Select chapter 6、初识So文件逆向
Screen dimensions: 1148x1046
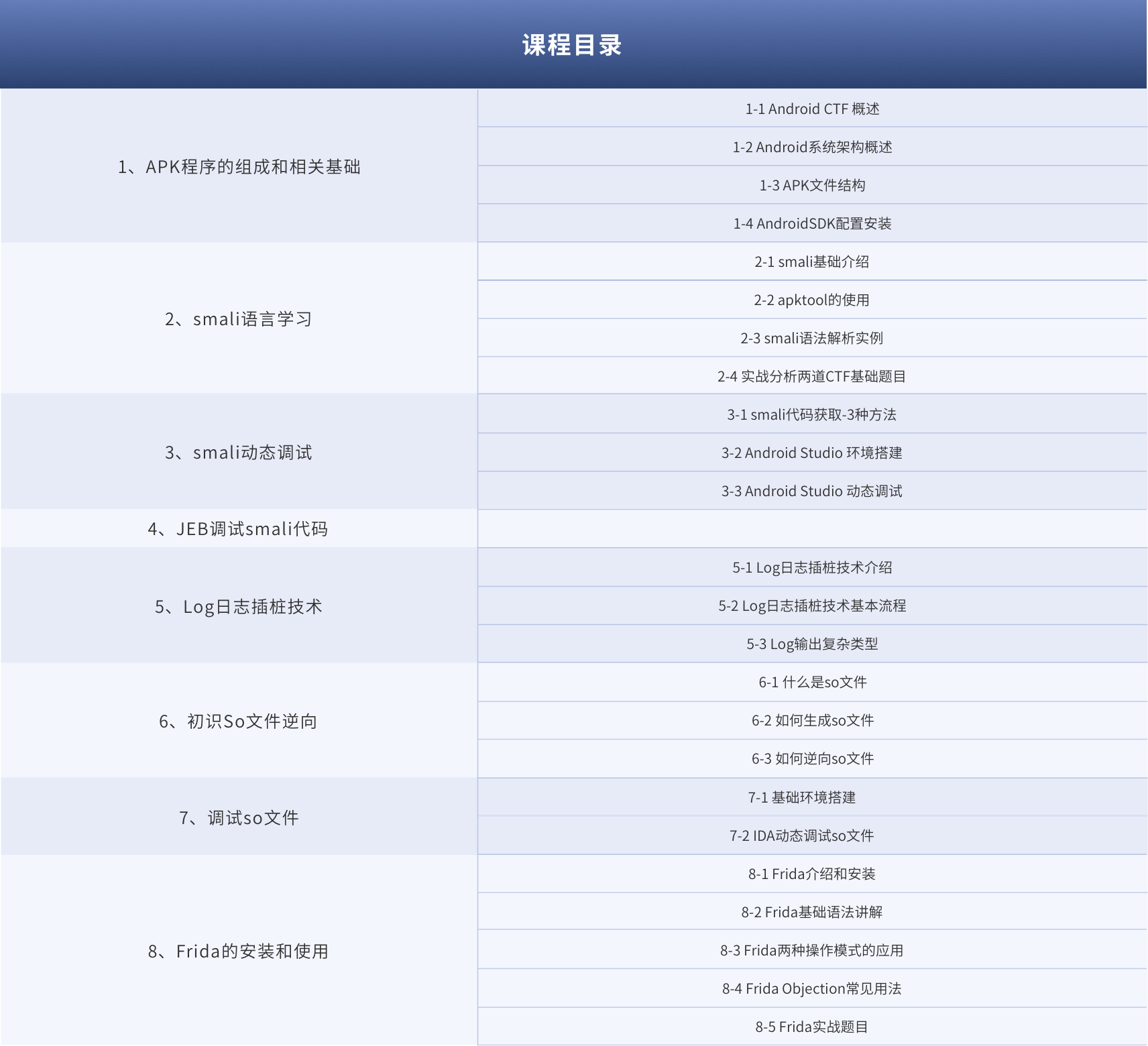239,721
